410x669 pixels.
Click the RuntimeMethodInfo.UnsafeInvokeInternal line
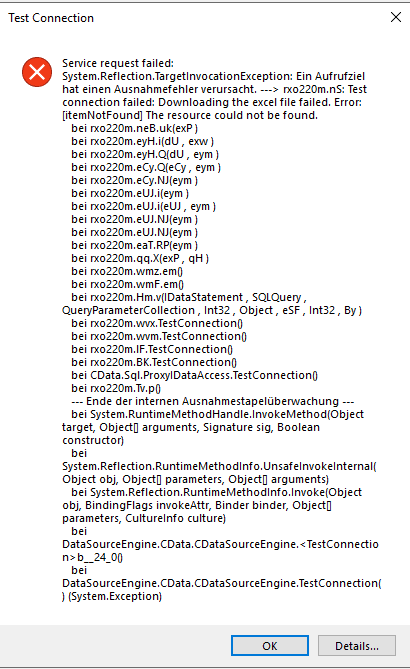(219, 466)
